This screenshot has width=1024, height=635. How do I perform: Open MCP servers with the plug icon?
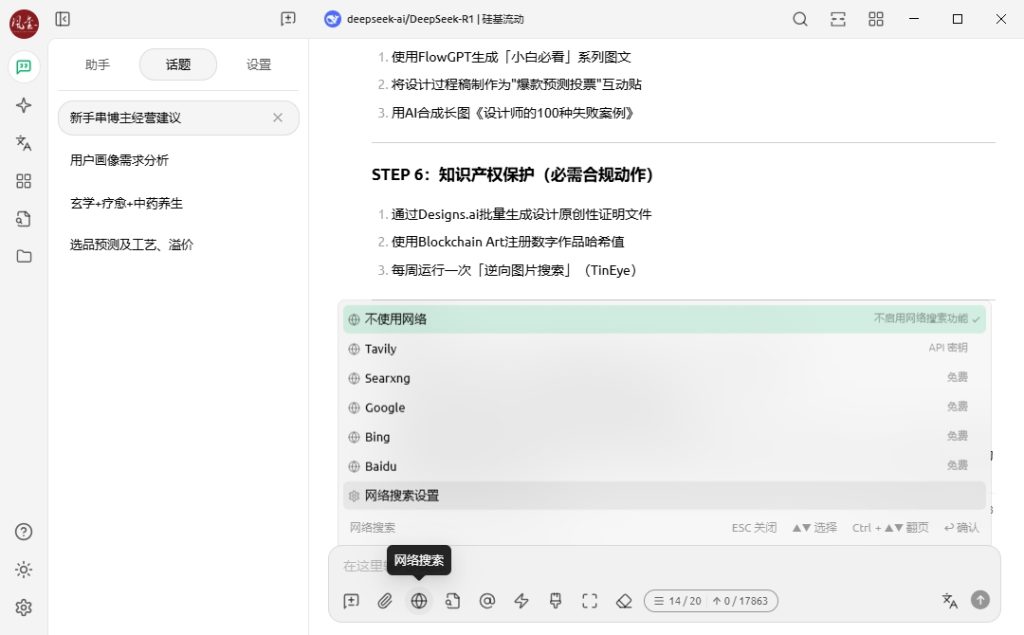555,601
